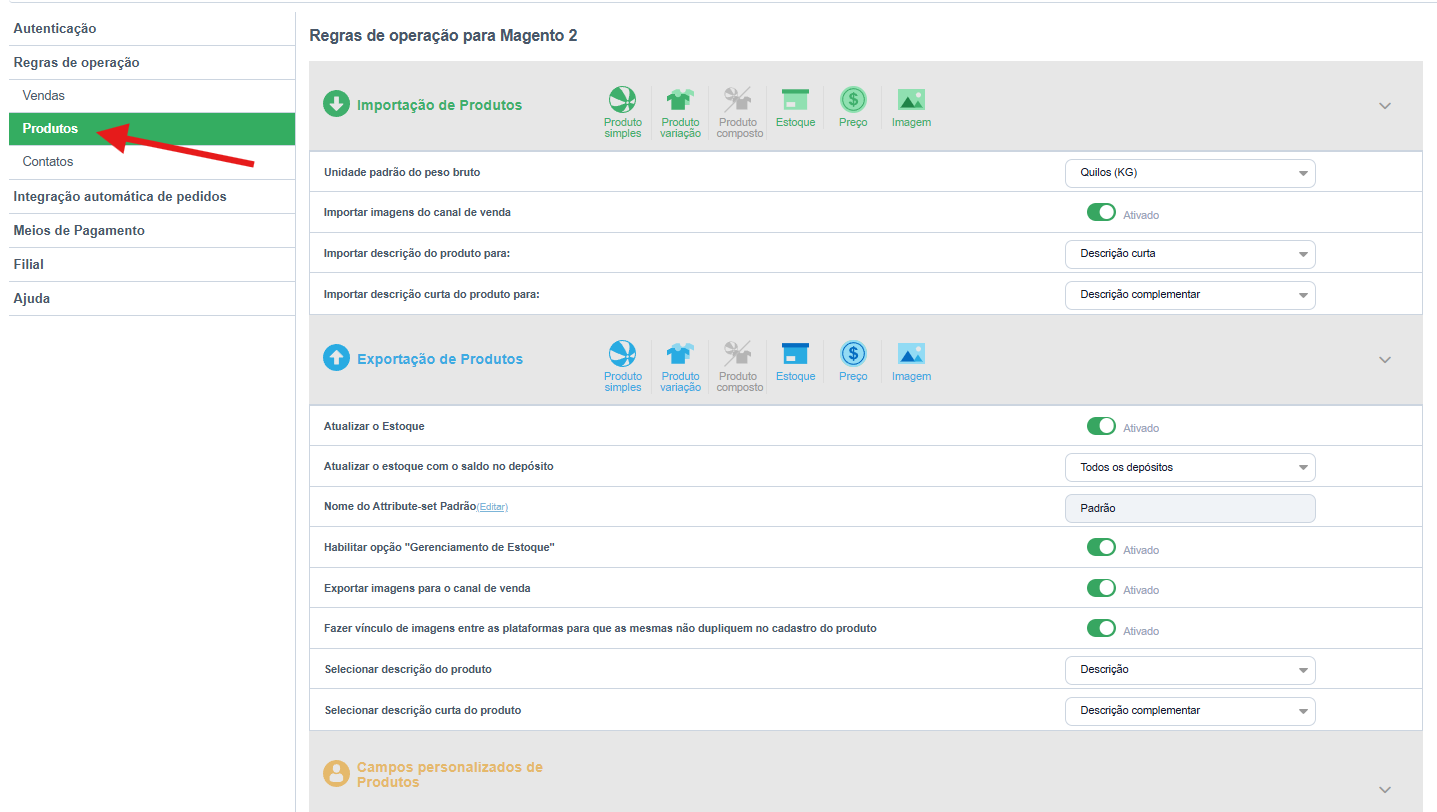Click the Preço icon in Importação section
1437x812 pixels.
point(853,100)
